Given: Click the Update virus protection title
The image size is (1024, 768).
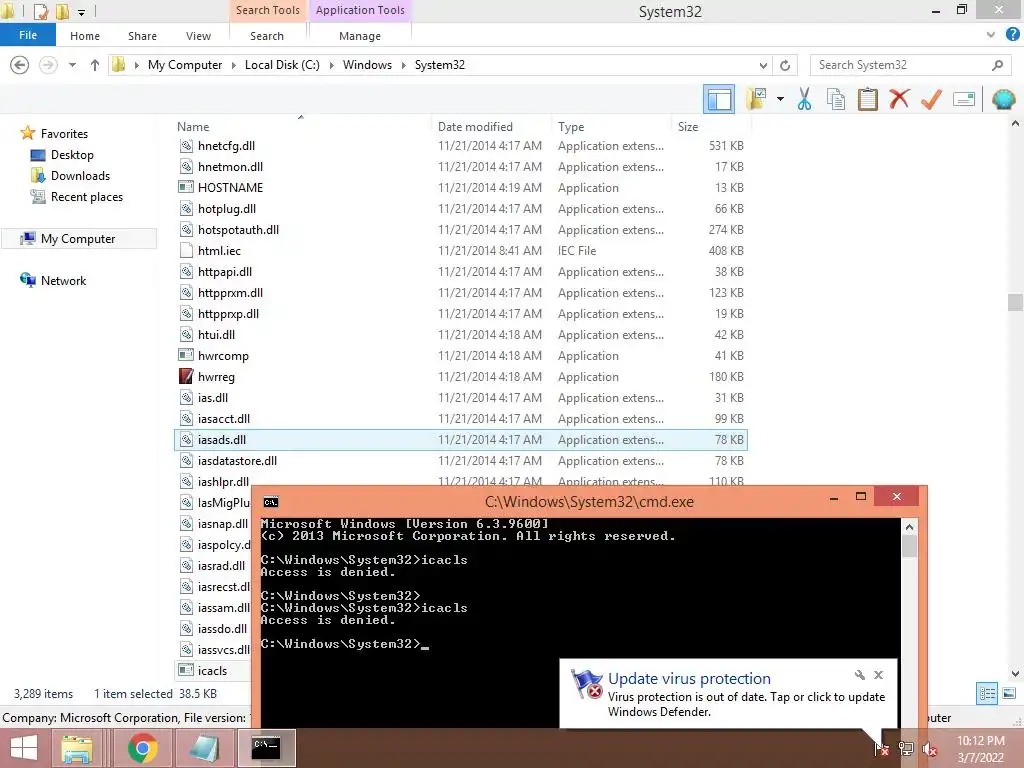Looking at the screenshot, I should tap(689, 679).
